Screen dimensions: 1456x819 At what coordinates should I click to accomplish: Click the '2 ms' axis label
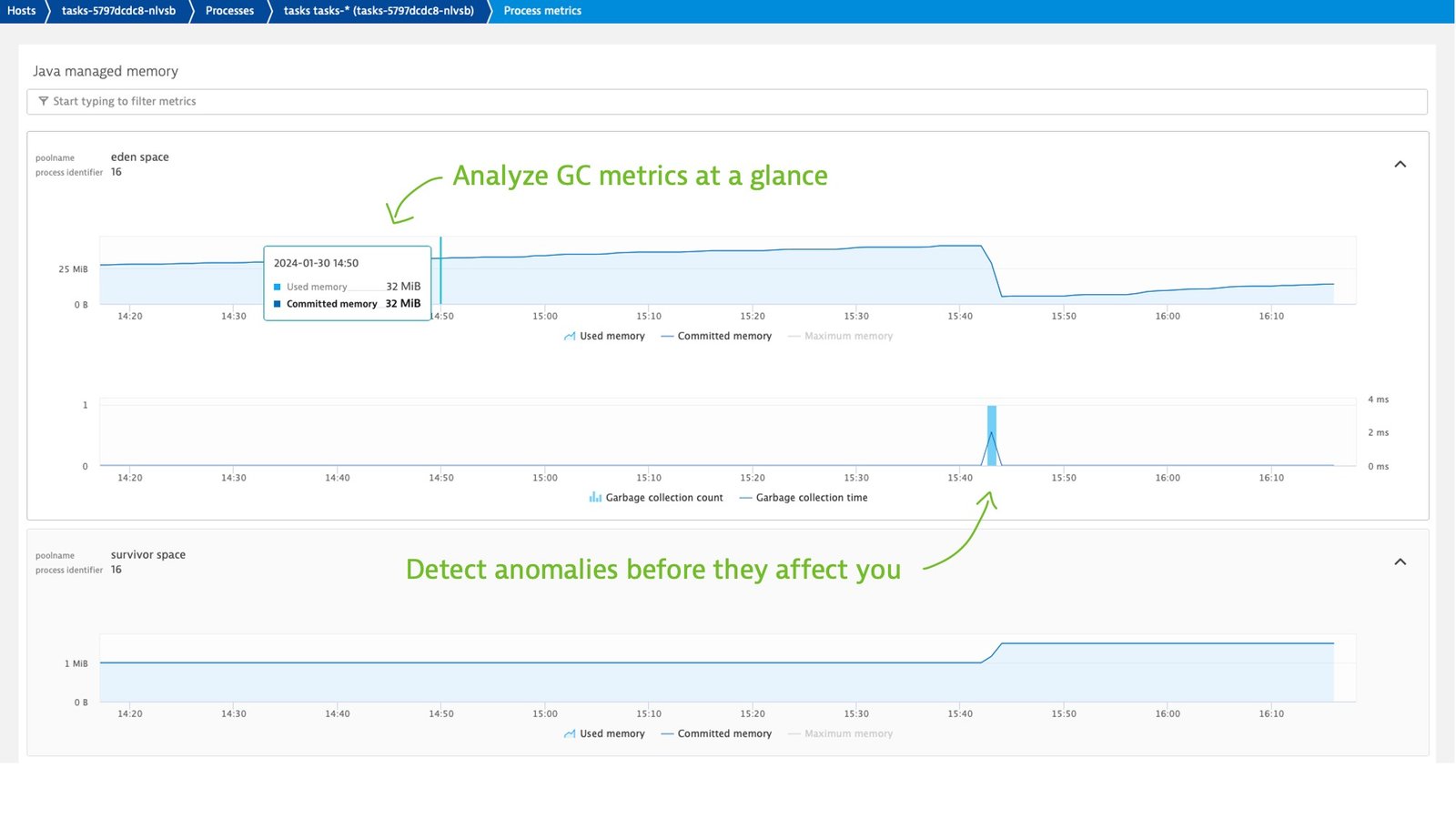[1378, 433]
